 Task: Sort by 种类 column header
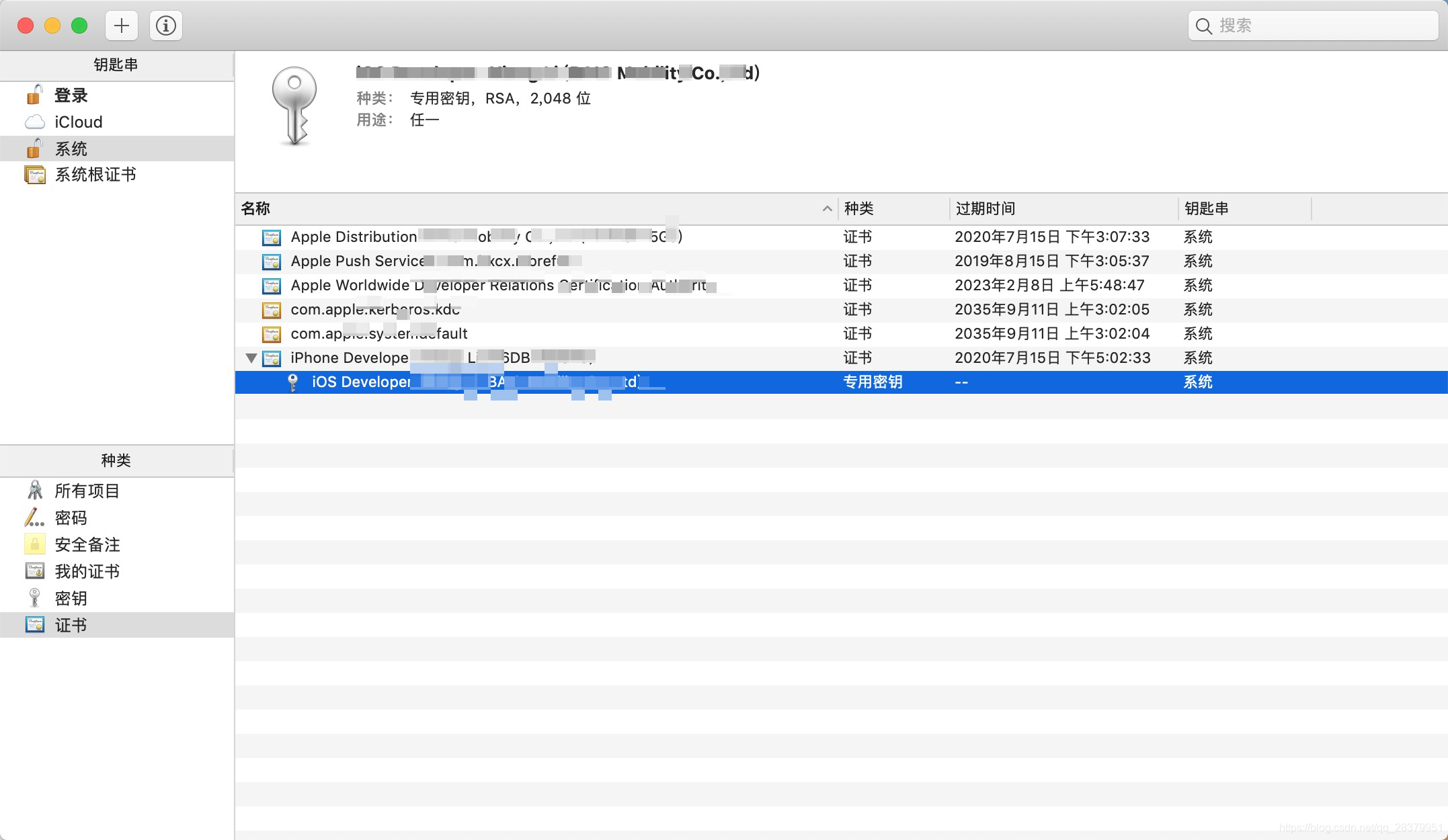893,209
